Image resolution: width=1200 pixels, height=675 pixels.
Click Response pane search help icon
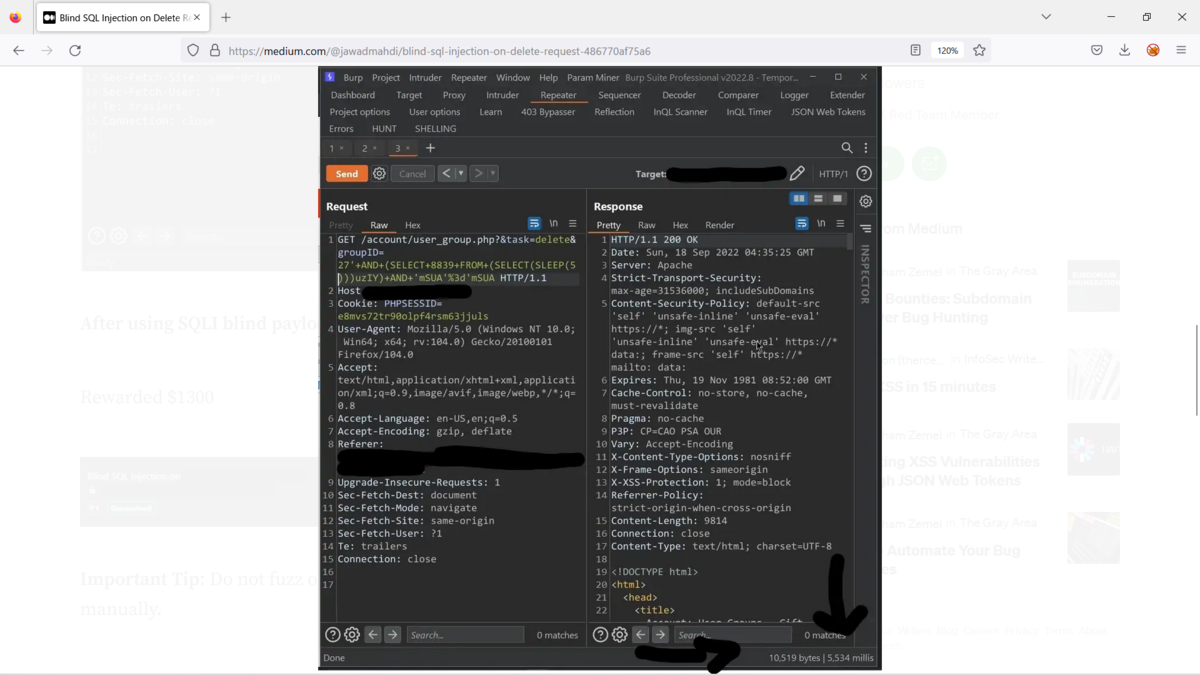point(600,634)
